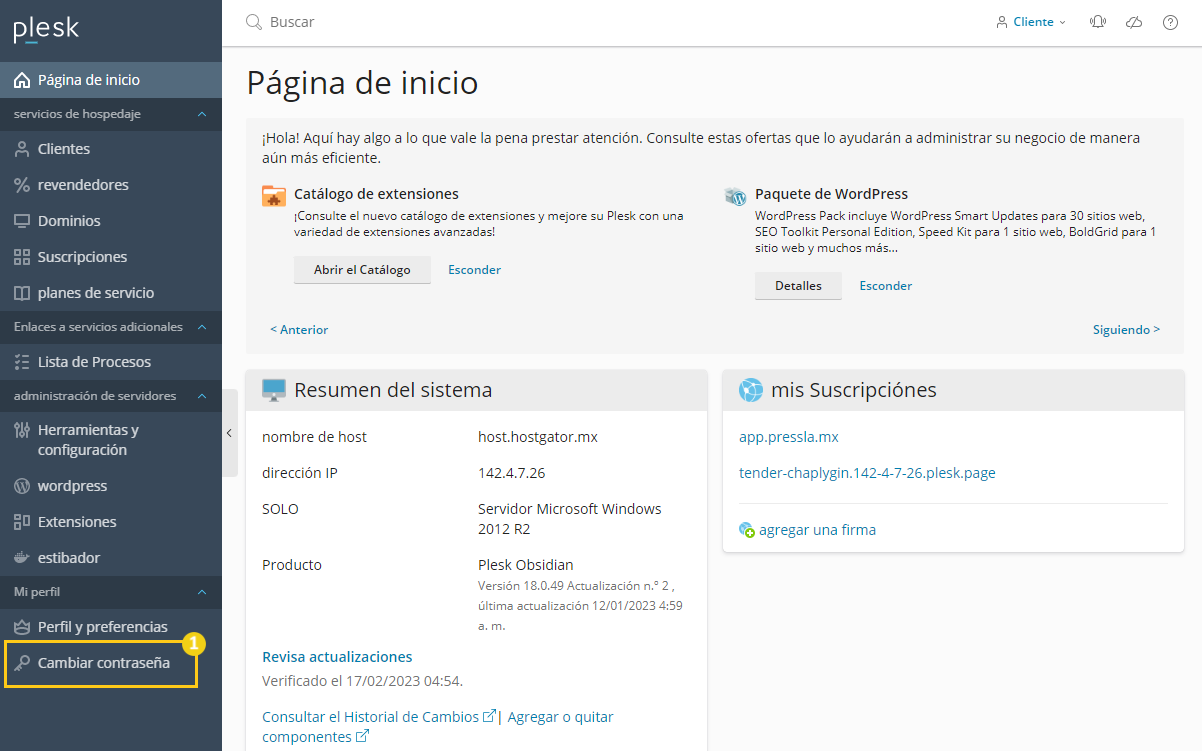This screenshot has width=1202, height=751.
Task: Select Cambiar contraseña in the sidebar
Action: [x=111, y=663]
